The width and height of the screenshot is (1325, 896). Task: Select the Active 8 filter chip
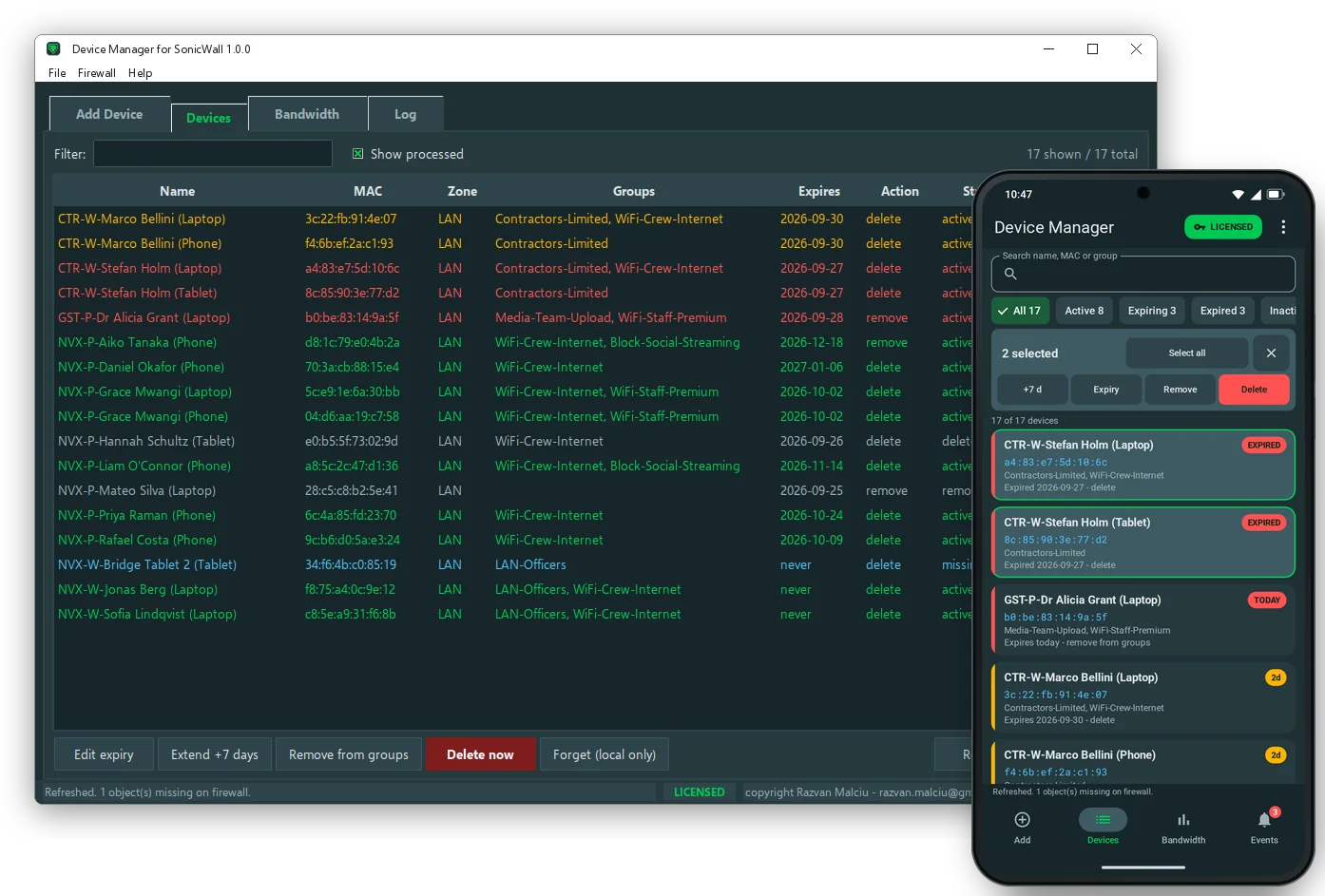(1084, 311)
